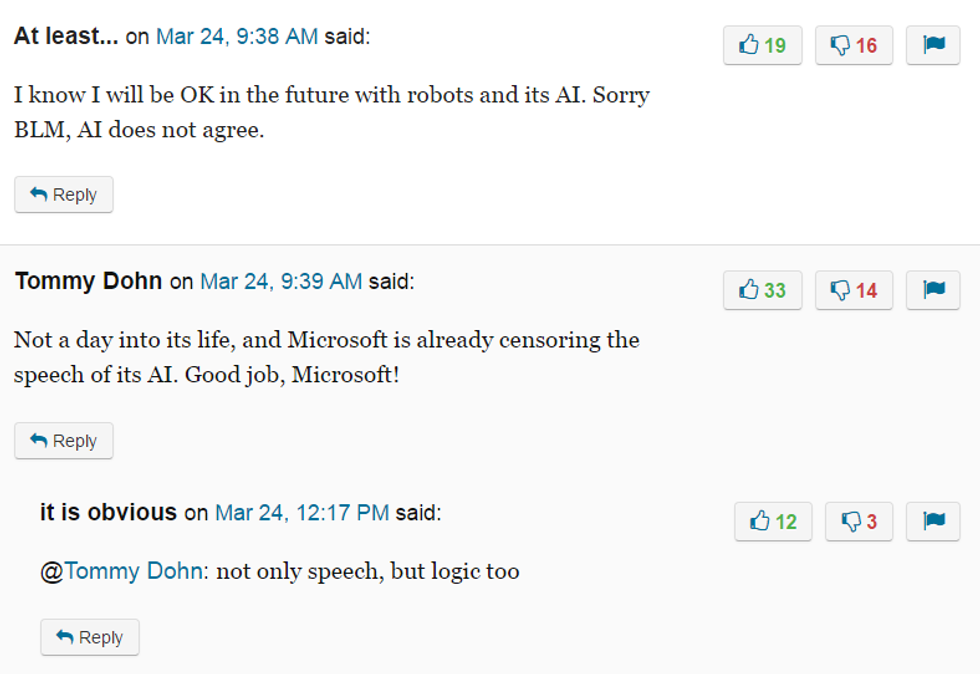This screenshot has width=980, height=674.
Task: Click the "it is obvious" author name
Action: [108, 513]
